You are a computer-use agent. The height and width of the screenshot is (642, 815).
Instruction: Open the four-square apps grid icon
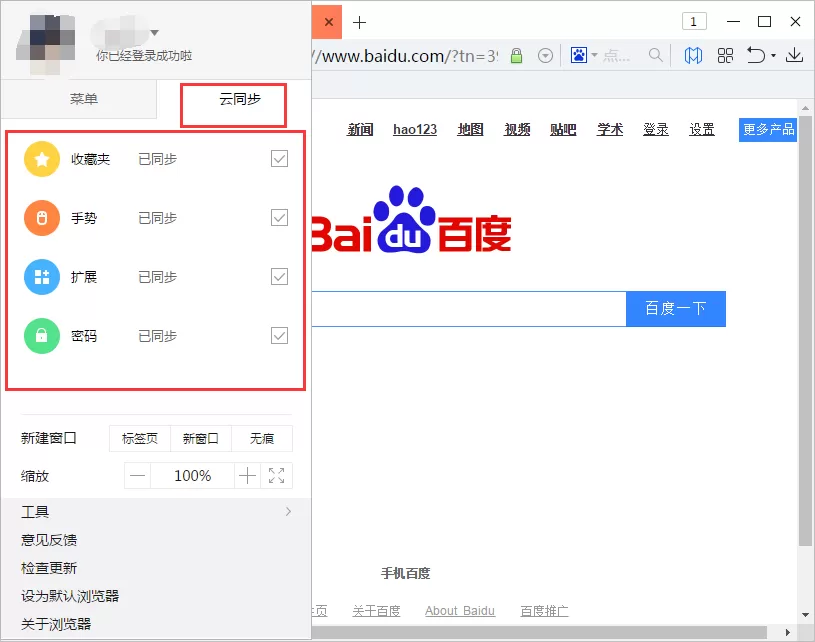(725, 55)
